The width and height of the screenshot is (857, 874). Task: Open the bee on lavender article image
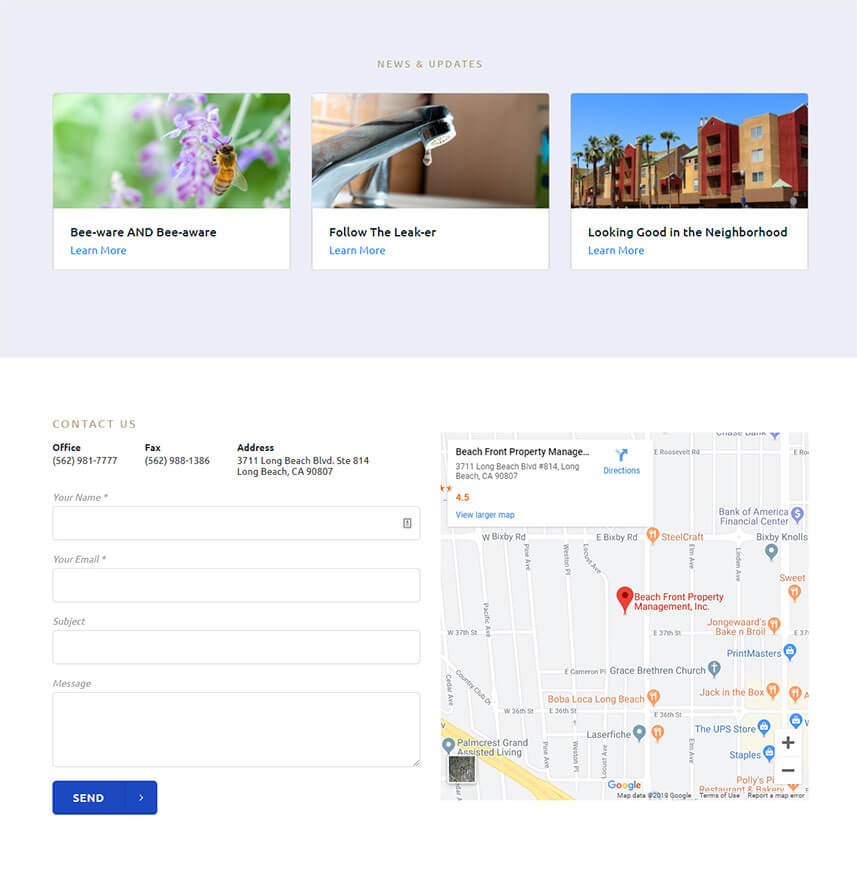coord(172,150)
